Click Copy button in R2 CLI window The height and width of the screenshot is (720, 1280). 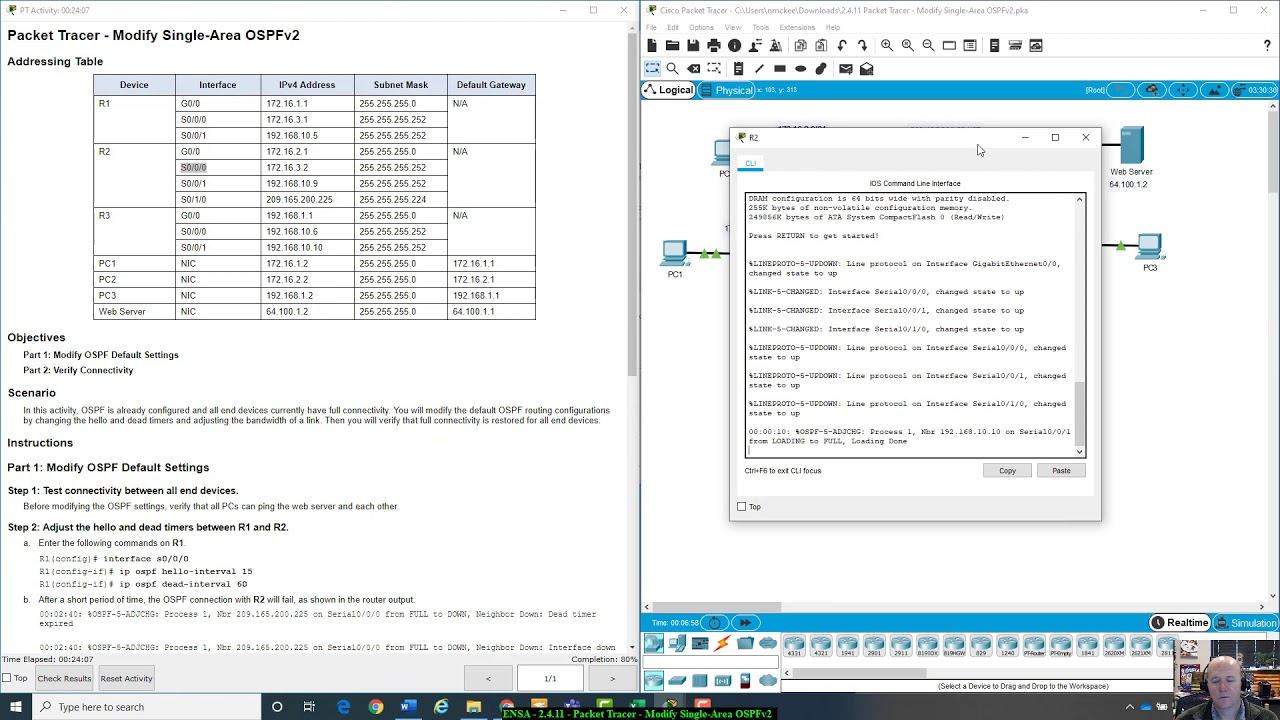point(1007,470)
